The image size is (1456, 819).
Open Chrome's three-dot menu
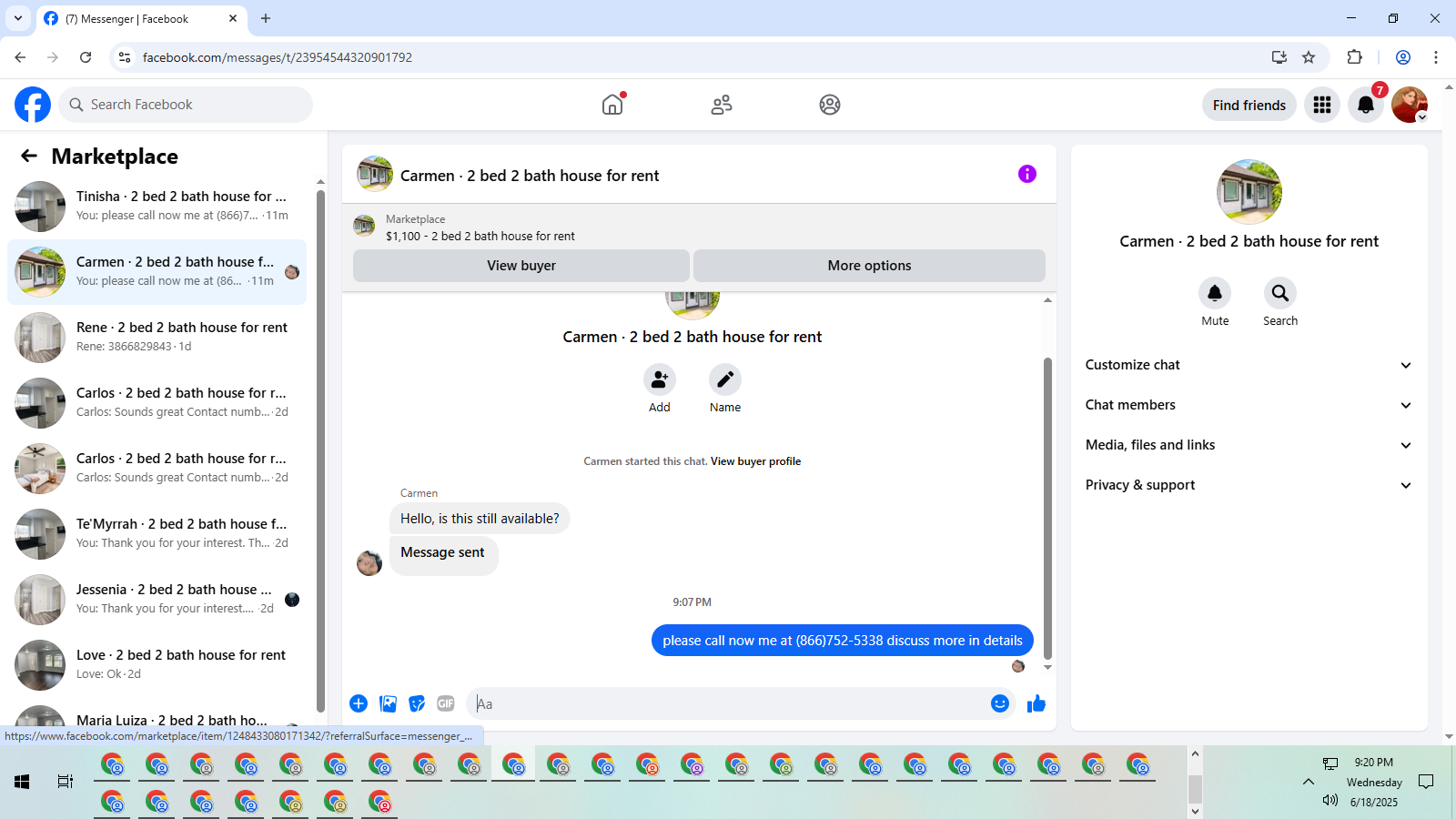[x=1436, y=57]
